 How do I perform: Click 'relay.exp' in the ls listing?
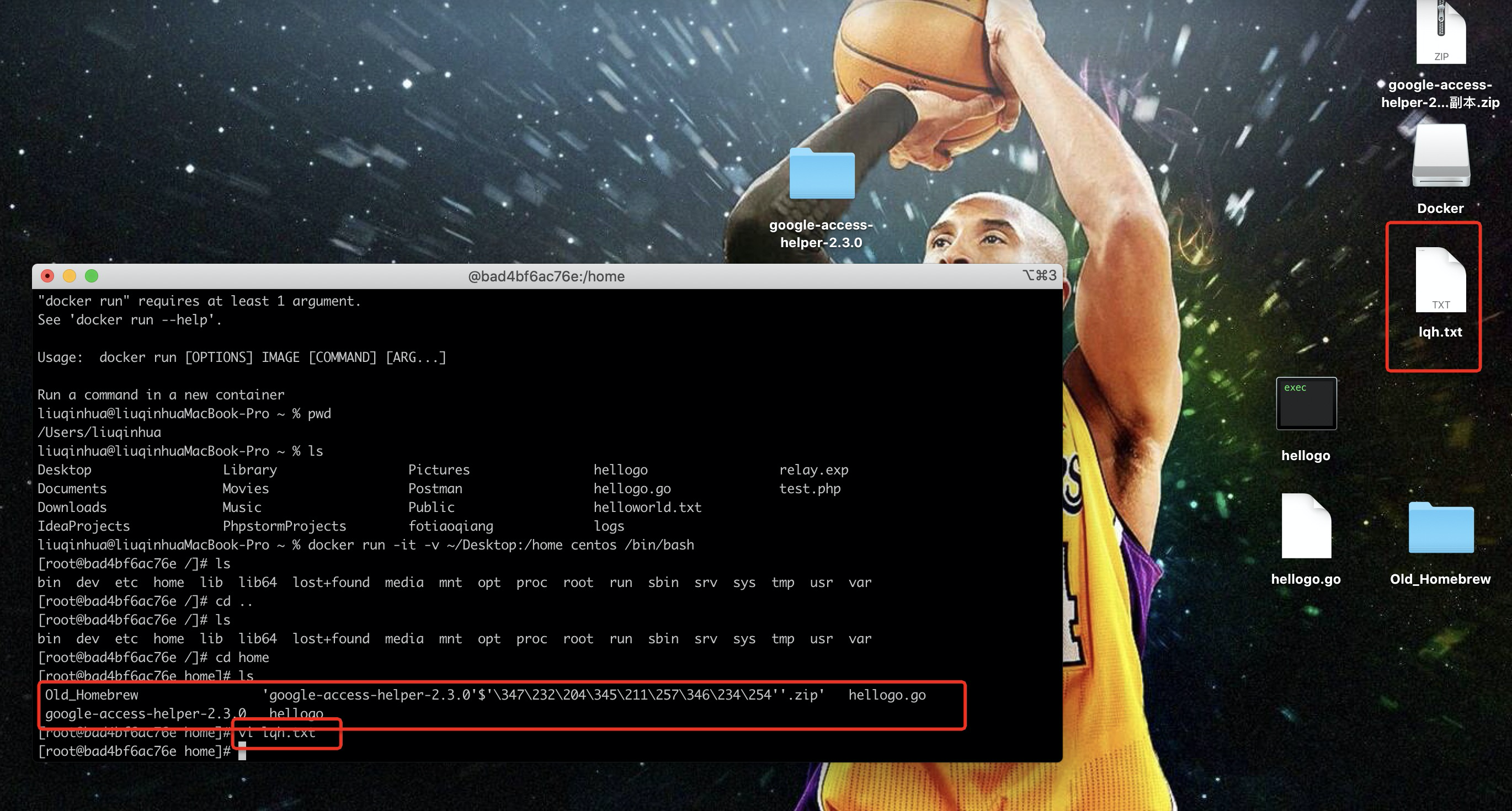point(813,469)
